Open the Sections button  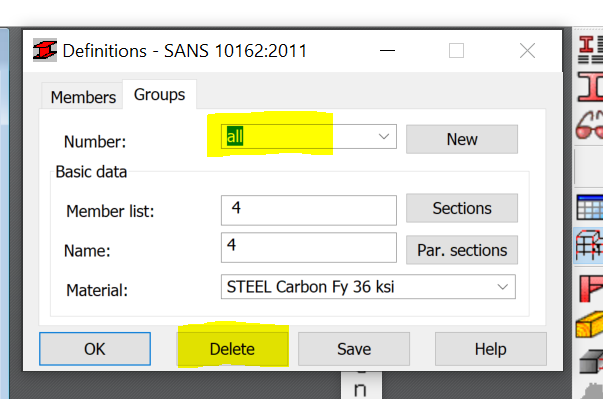462,208
